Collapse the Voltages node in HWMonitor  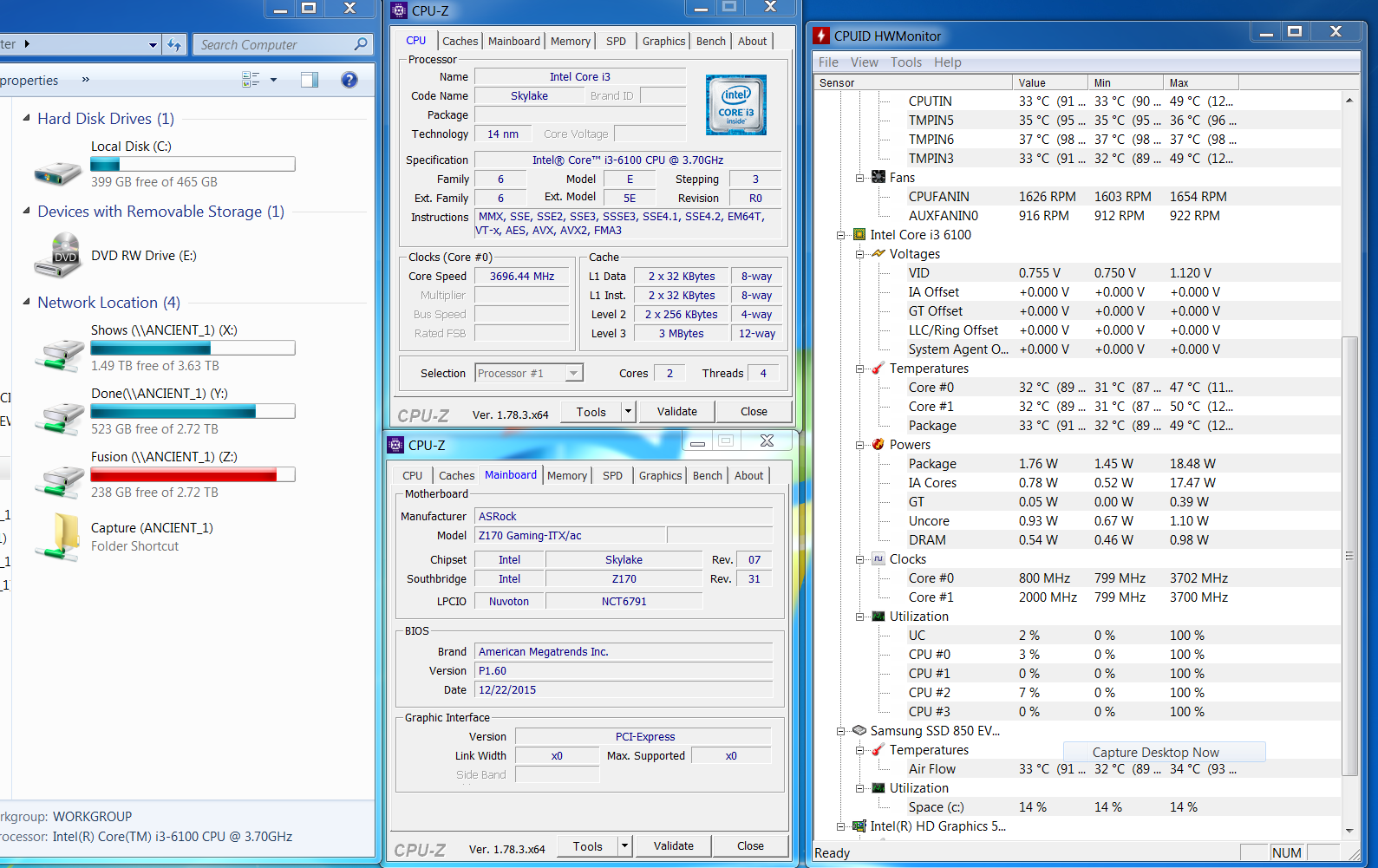(x=860, y=254)
